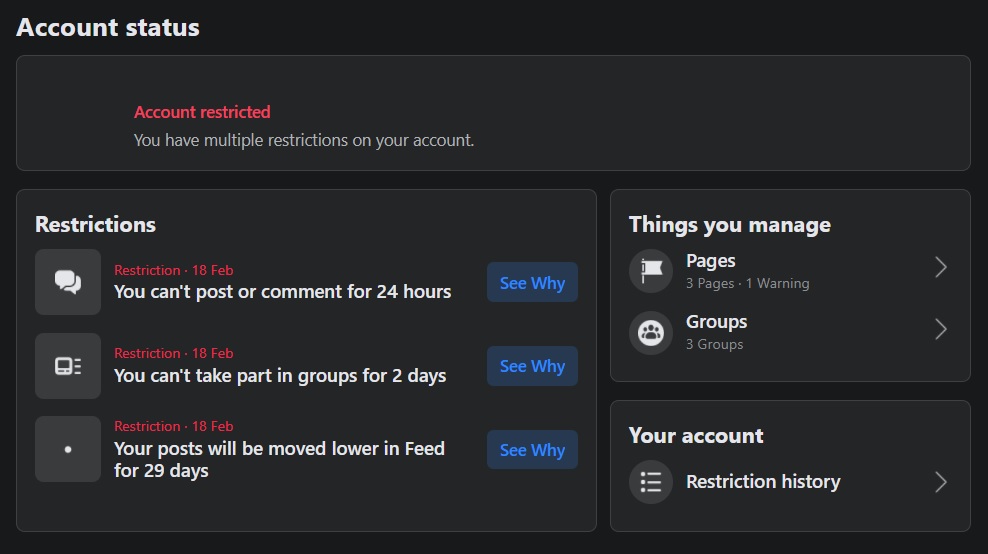Click the '3 Groups' subtitle

(x=715, y=345)
